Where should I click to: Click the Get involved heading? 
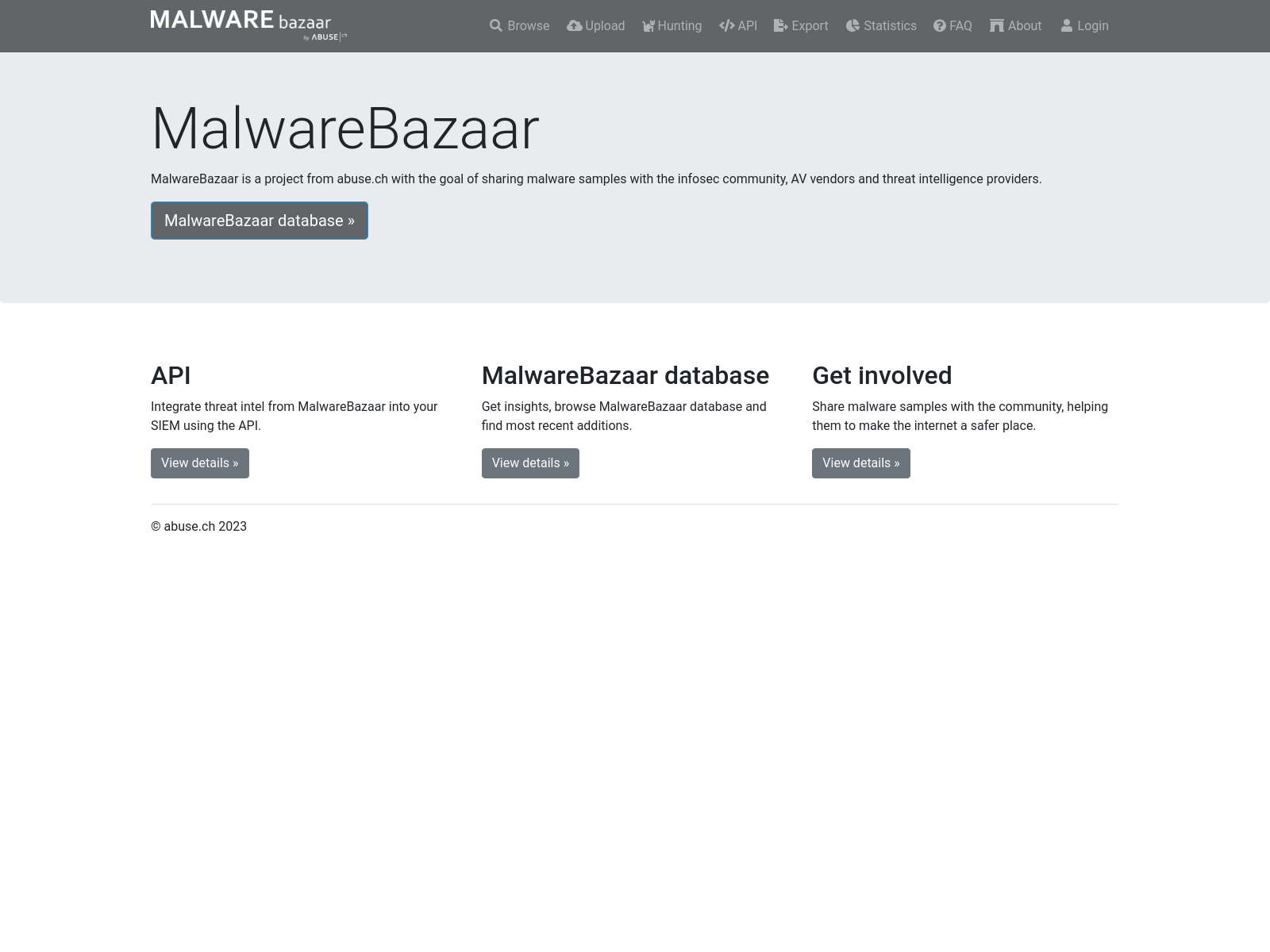[x=882, y=375]
